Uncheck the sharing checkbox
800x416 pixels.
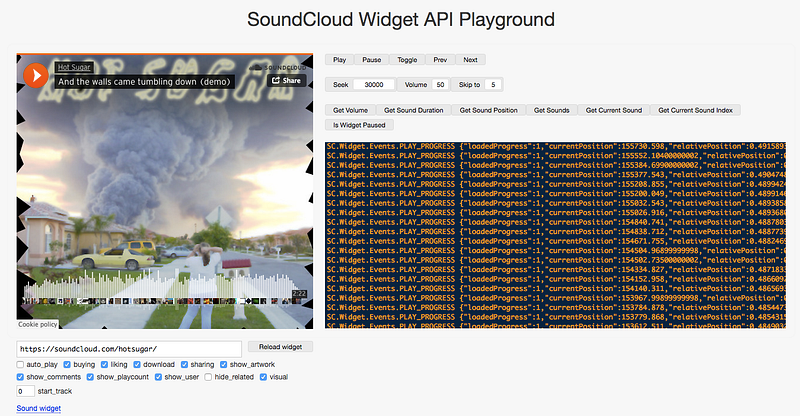(184, 364)
